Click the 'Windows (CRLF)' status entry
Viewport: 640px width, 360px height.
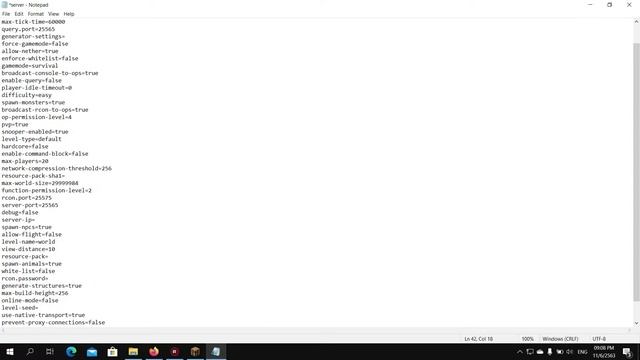point(560,339)
